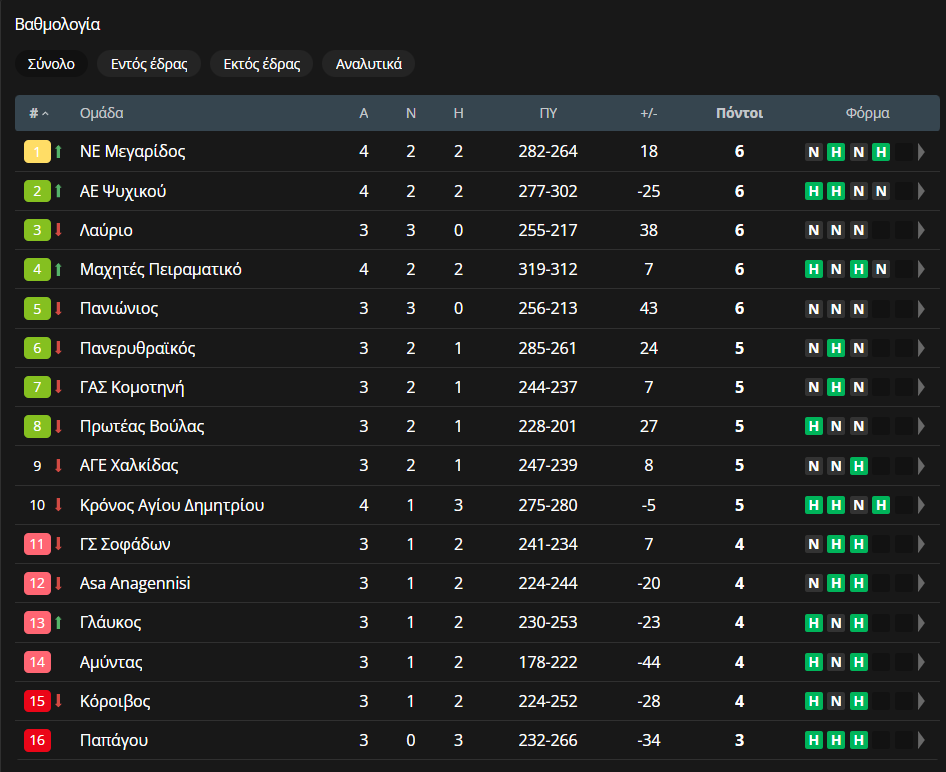
Task: Click the green up arrow beside Γλάυκος
Action: (x=59, y=622)
